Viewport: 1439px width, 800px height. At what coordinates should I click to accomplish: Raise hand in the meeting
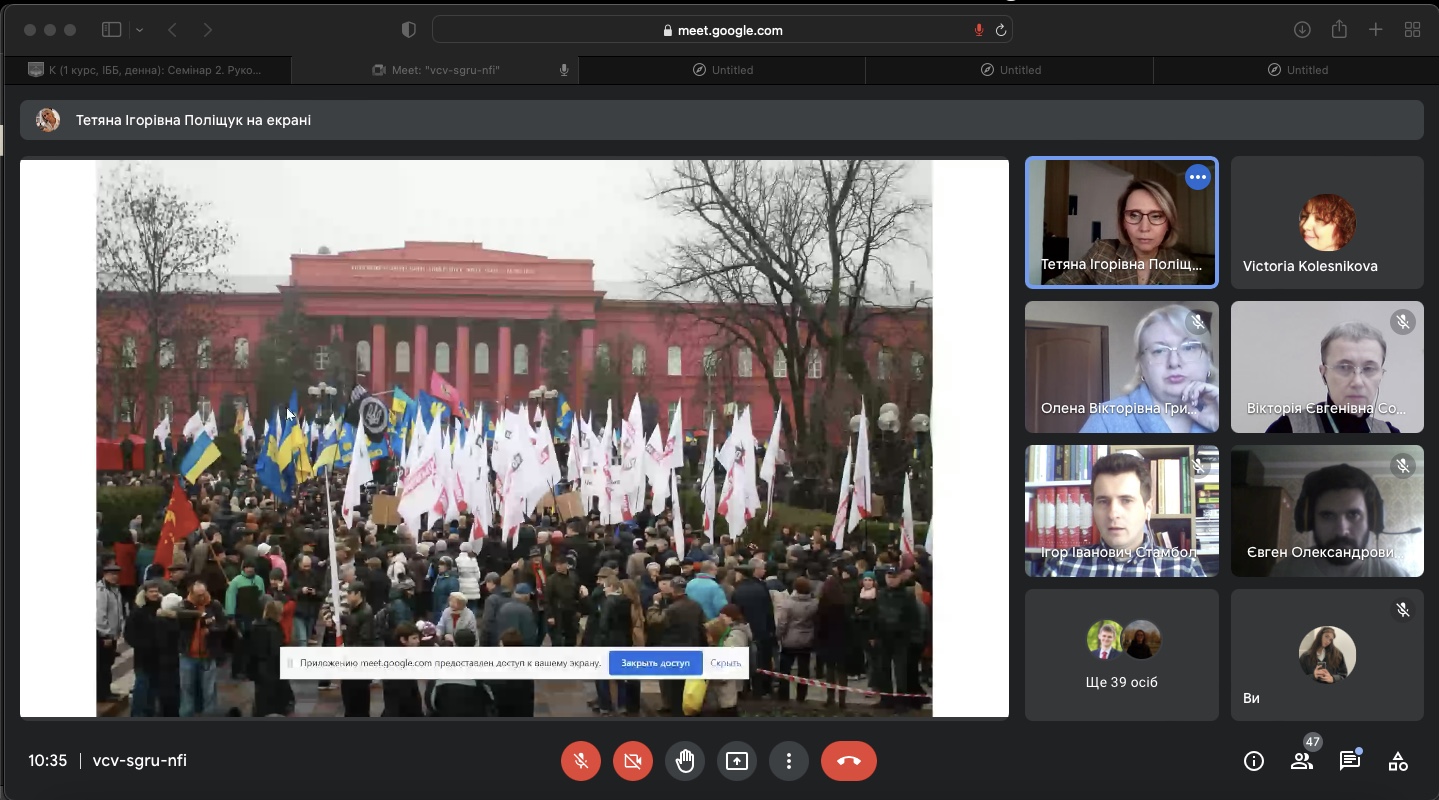[685, 761]
